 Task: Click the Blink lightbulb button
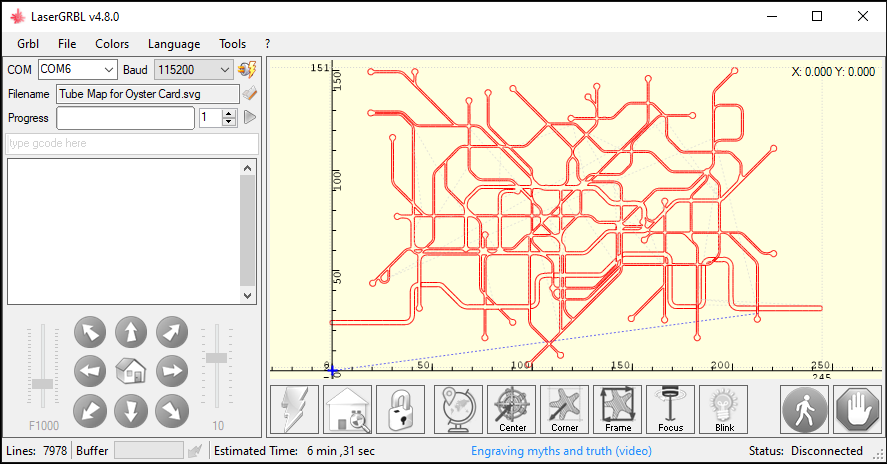coord(724,410)
